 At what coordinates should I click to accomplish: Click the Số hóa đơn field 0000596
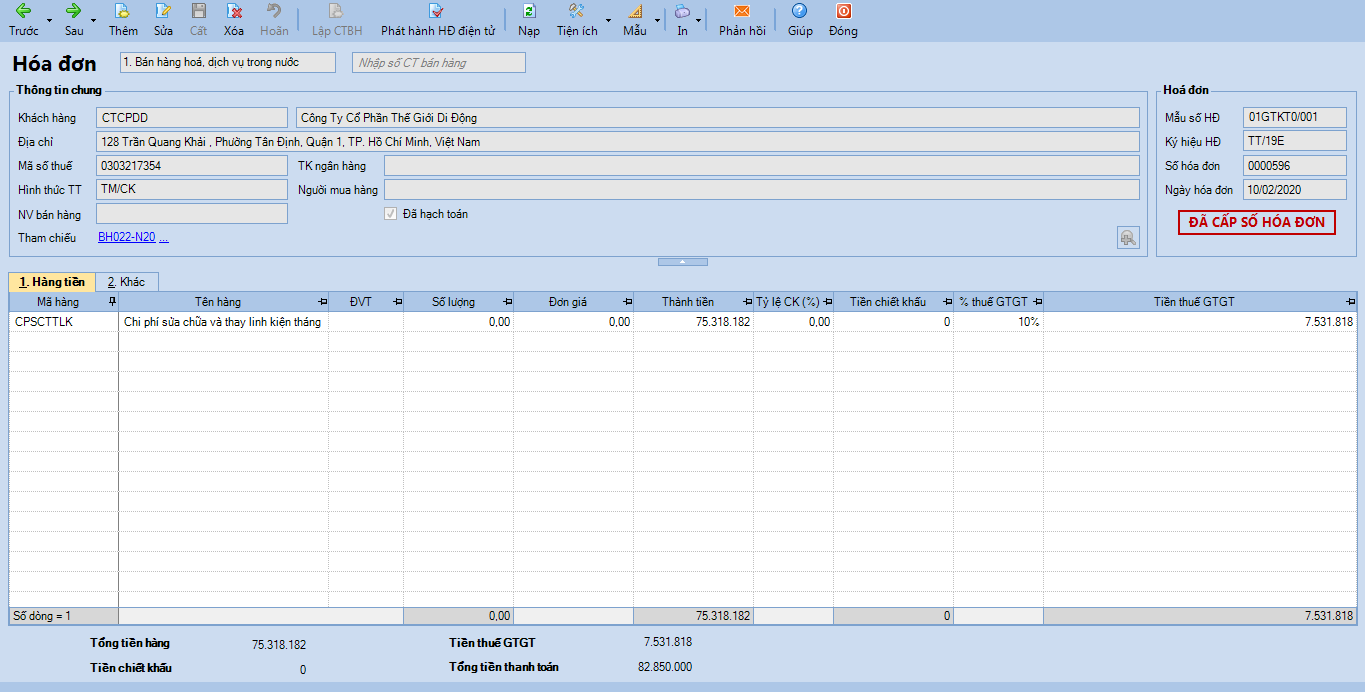1295,165
